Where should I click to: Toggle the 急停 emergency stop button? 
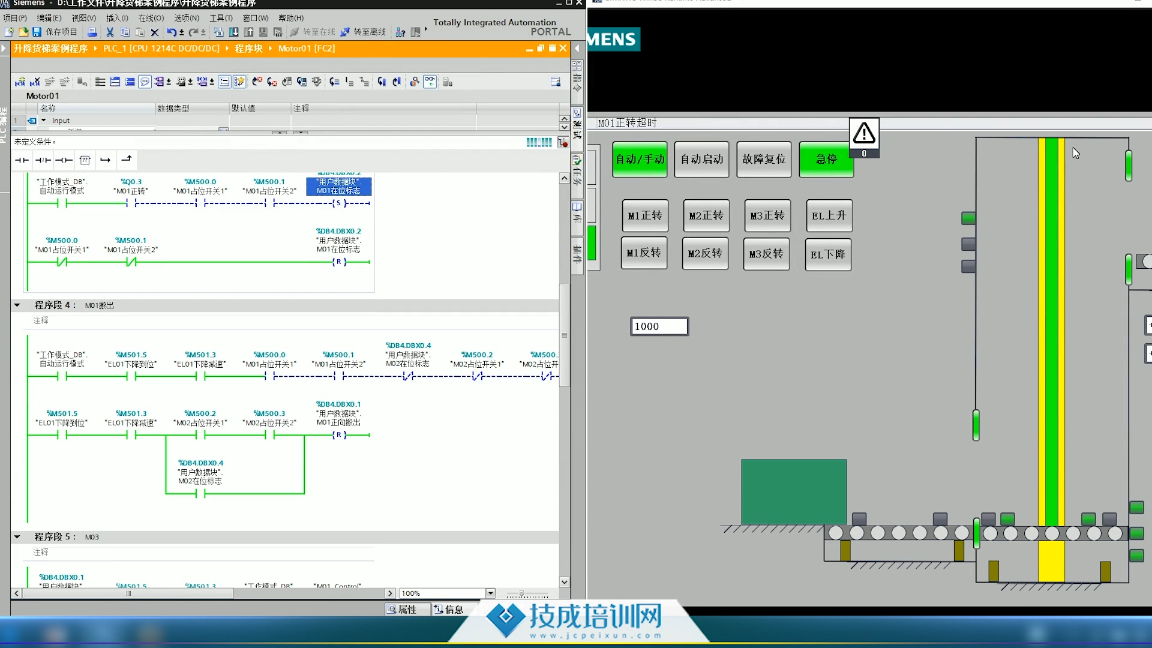pos(826,159)
